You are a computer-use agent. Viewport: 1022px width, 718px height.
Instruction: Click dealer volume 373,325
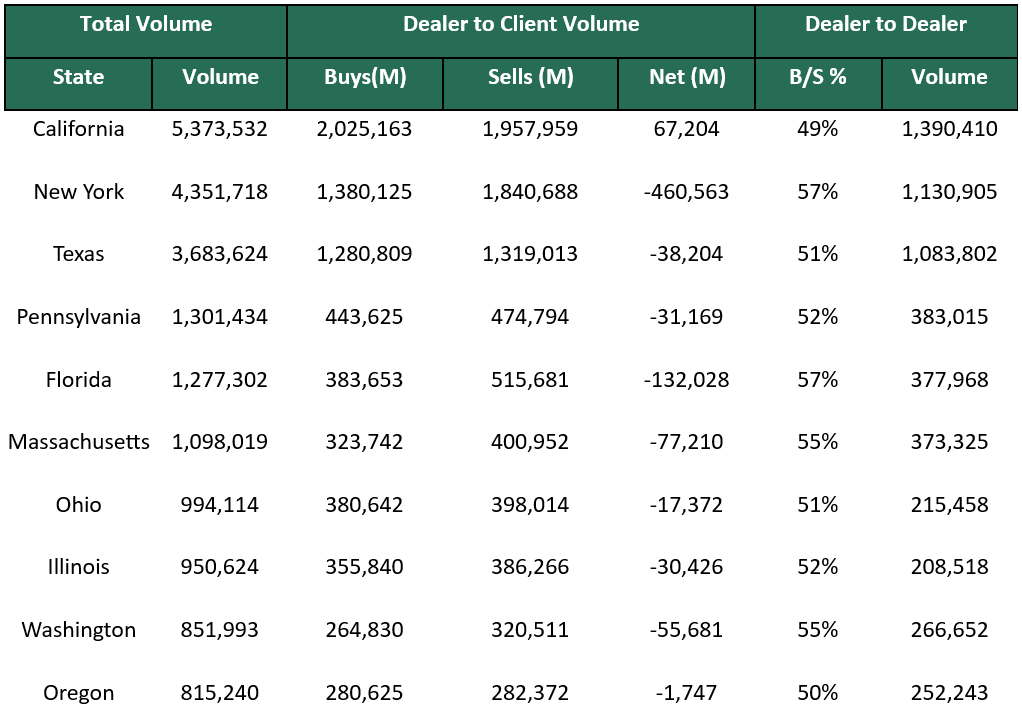[x=950, y=442]
